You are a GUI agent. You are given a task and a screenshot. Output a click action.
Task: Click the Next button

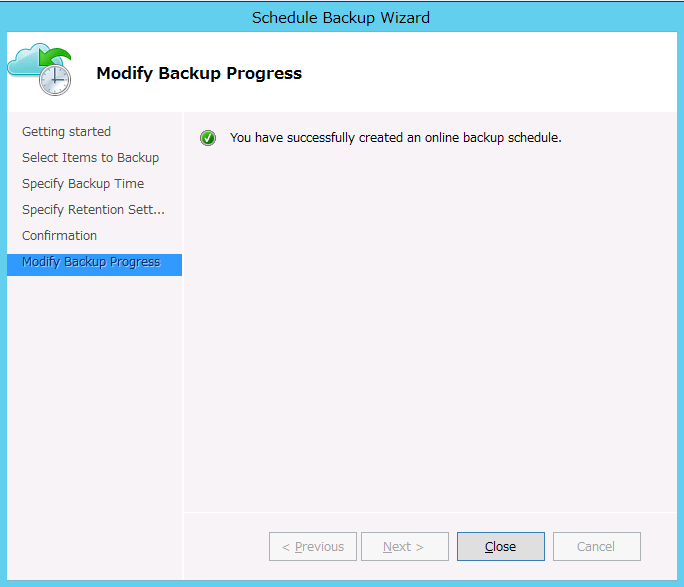[x=404, y=547]
